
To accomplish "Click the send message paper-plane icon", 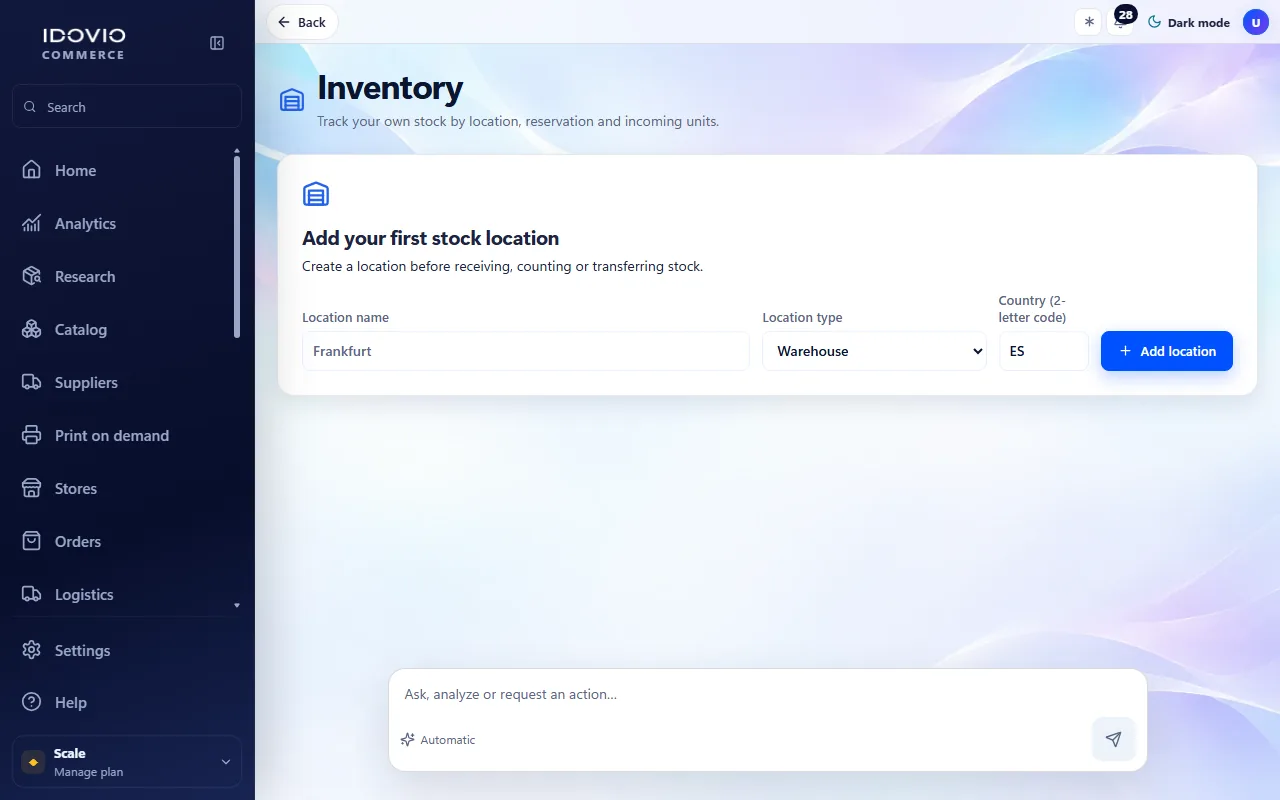I will pyautogui.click(x=1114, y=739).
